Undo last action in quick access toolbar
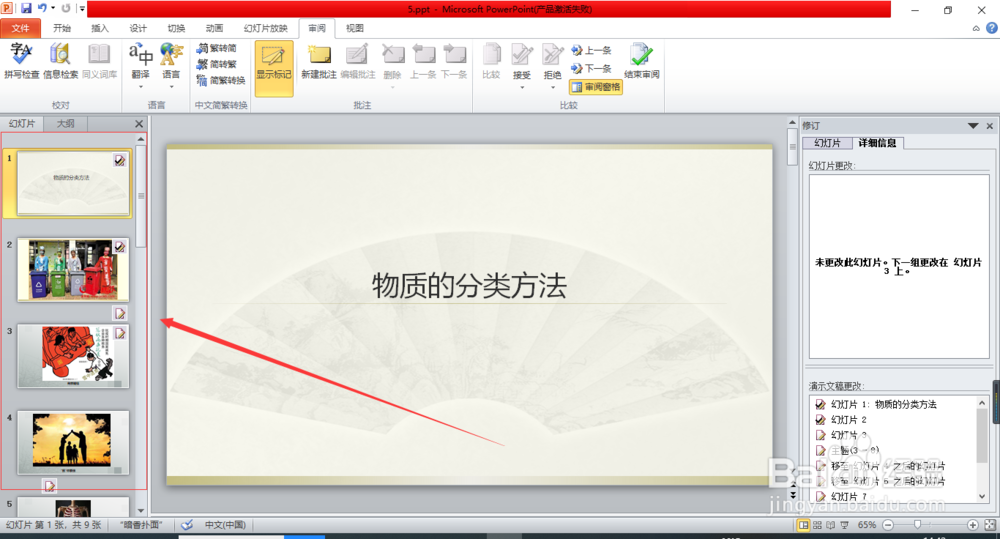 click(x=42, y=8)
